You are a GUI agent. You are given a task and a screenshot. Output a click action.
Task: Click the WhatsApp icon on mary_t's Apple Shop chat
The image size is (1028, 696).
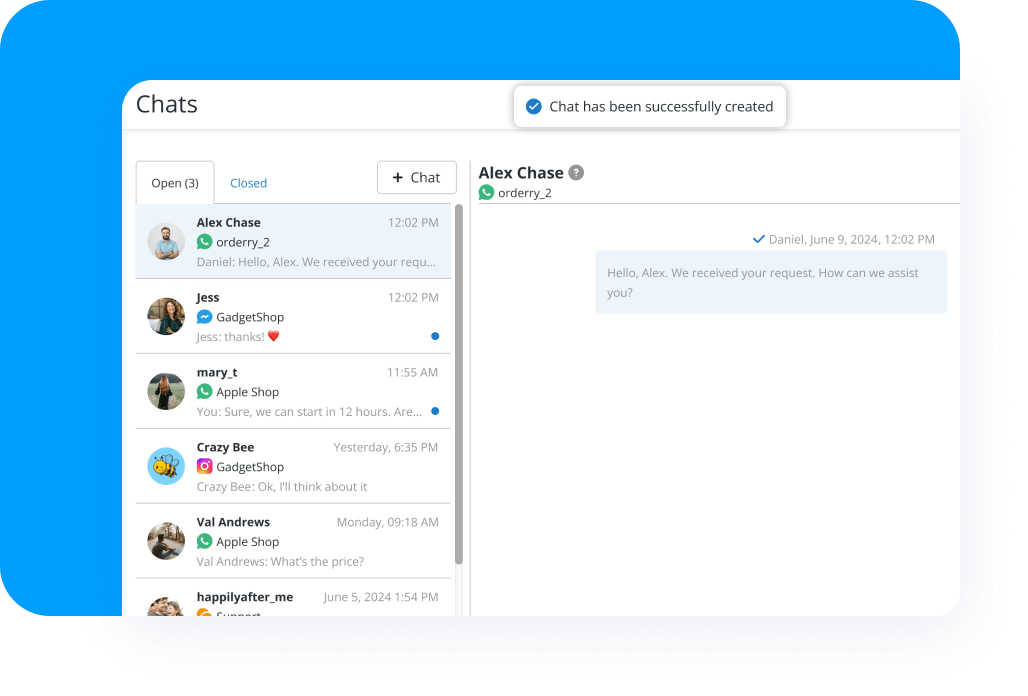coord(205,392)
